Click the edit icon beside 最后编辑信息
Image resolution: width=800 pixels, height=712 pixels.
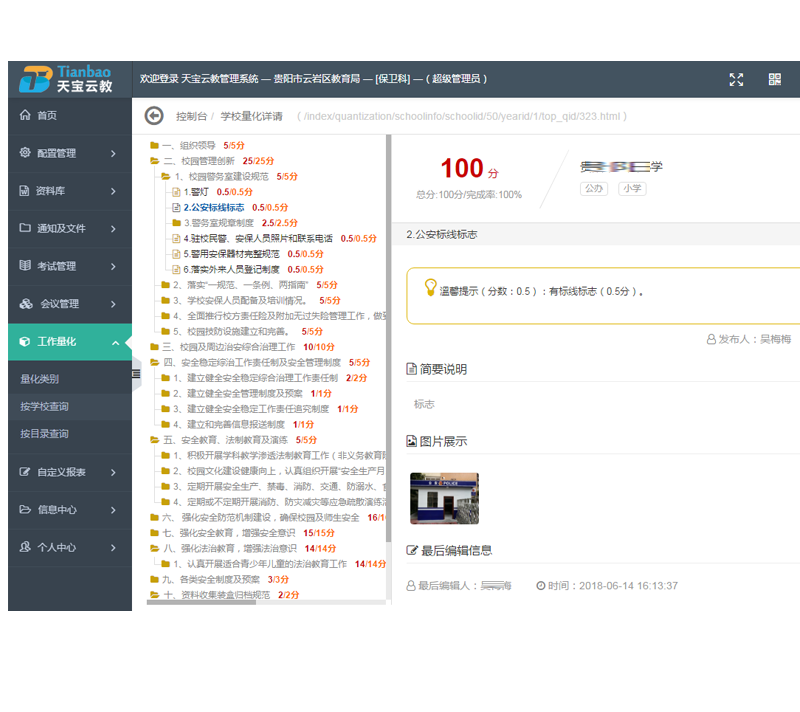click(411, 550)
